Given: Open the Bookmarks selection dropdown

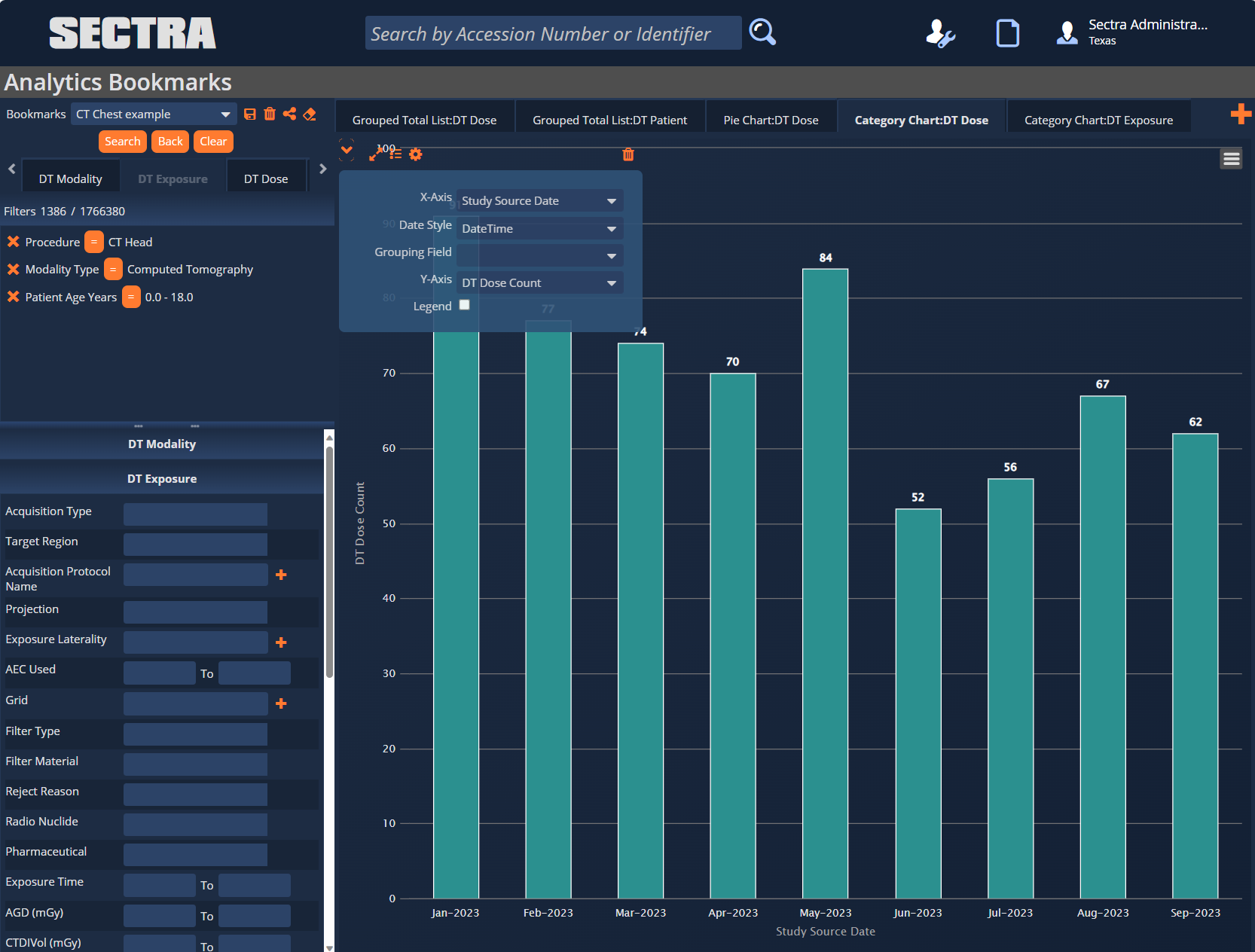Looking at the screenshot, I should (x=153, y=114).
